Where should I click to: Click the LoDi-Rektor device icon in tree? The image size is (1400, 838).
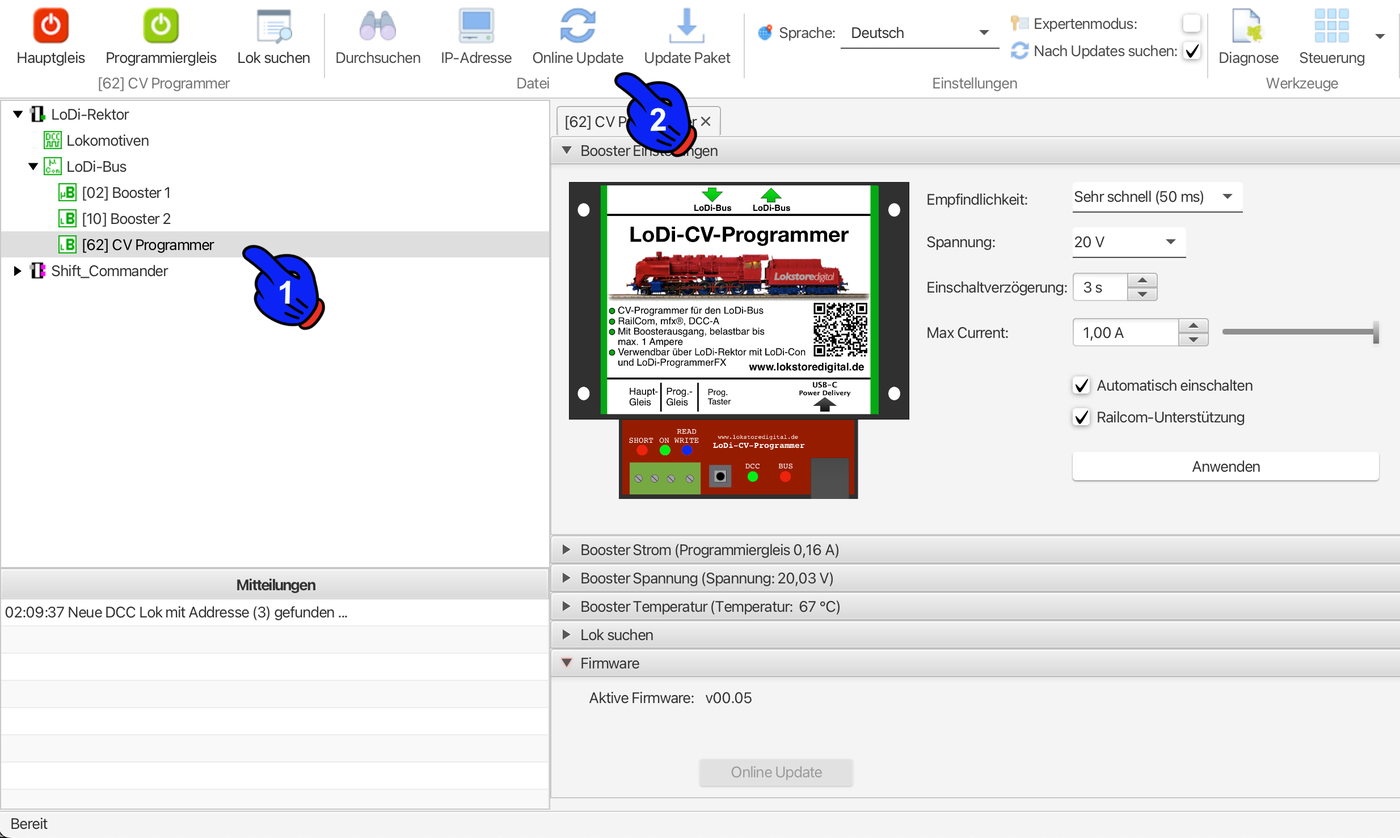click(38, 114)
